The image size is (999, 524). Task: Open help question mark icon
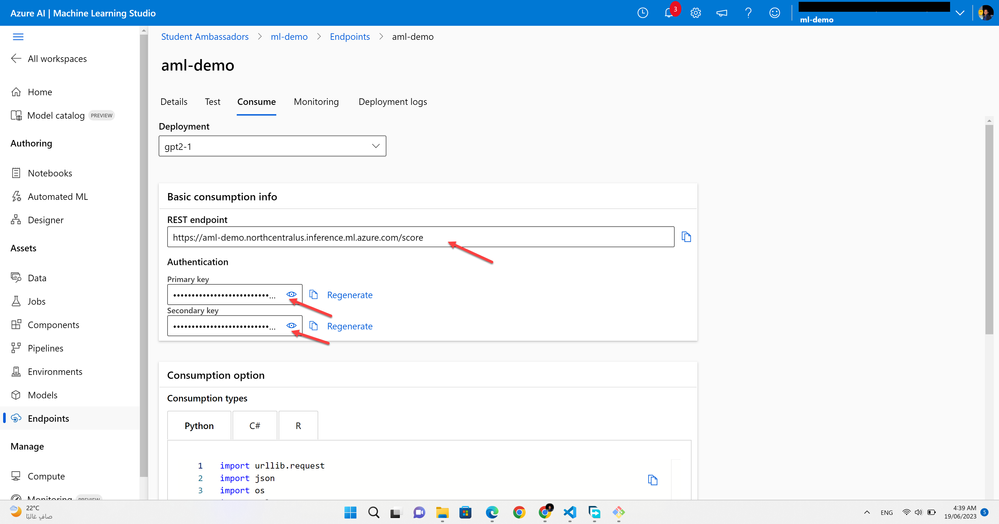[749, 13]
